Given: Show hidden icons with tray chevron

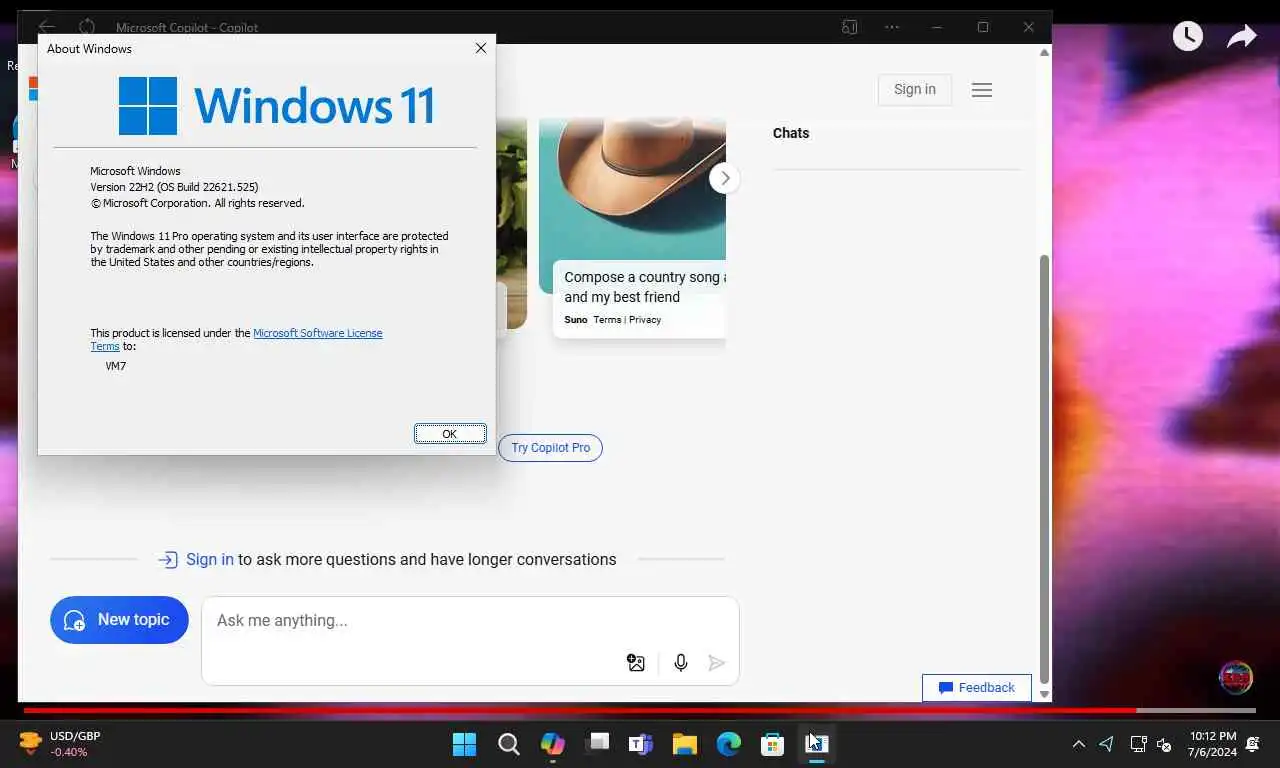Looking at the screenshot, I should (x=1078, y=744).
